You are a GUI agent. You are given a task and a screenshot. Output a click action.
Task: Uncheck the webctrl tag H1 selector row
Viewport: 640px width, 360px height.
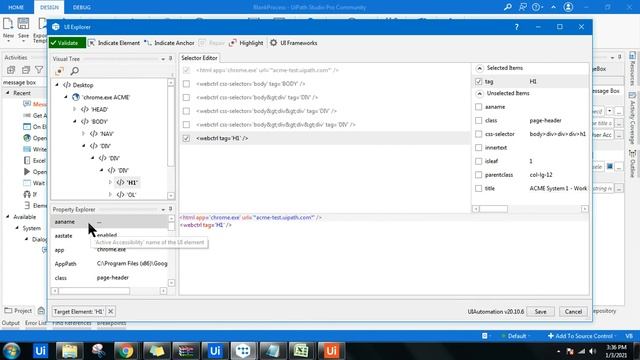(186, 138)
